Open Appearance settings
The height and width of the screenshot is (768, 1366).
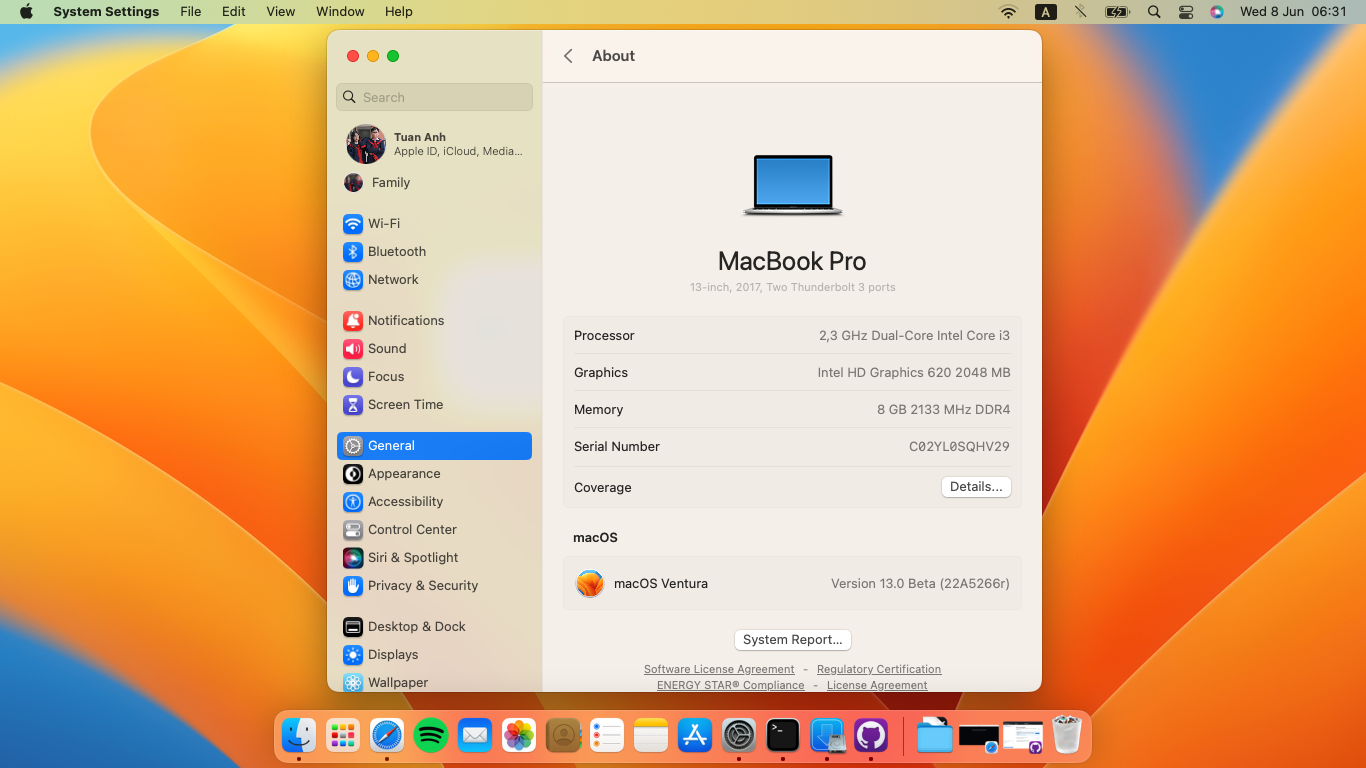coord(434,474)
